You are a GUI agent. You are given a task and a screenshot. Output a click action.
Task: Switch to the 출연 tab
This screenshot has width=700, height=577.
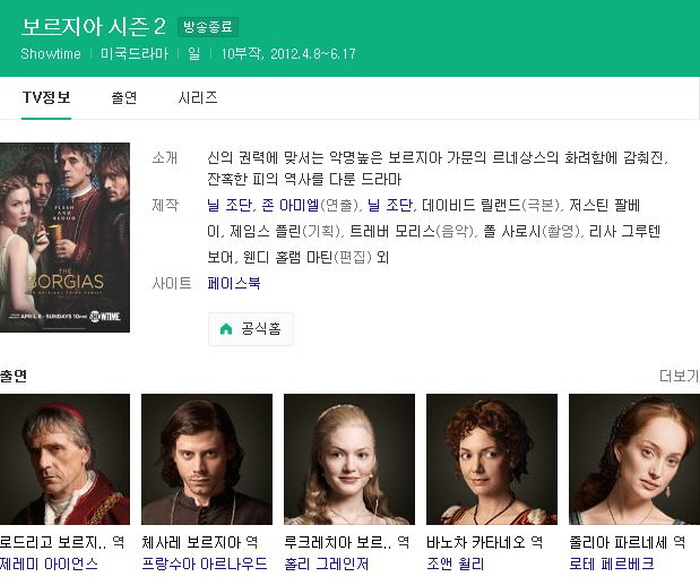124,97
